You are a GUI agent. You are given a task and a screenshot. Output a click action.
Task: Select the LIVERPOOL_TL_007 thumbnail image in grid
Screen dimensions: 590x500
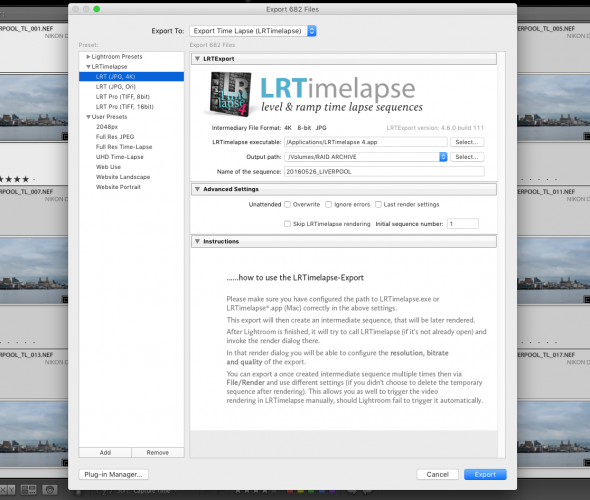[34, 271]
